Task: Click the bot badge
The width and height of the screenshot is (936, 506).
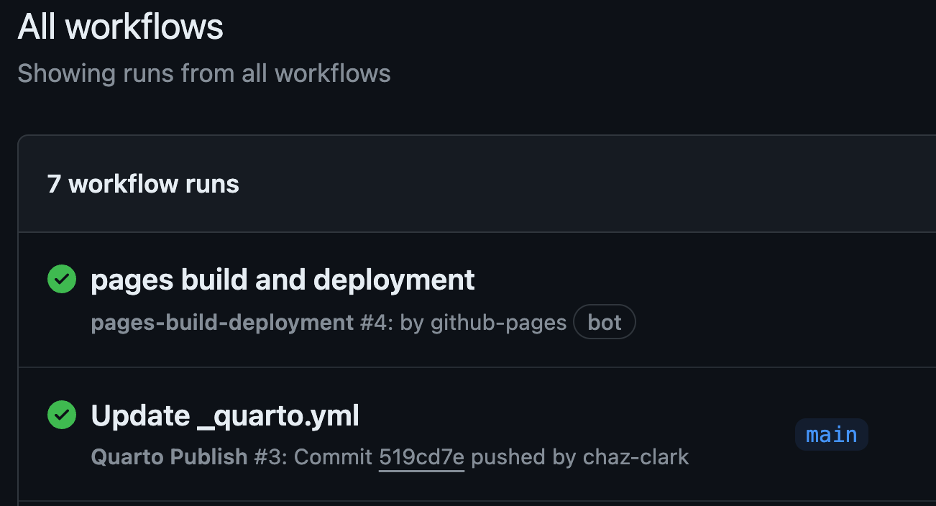Action: (604, 323)
